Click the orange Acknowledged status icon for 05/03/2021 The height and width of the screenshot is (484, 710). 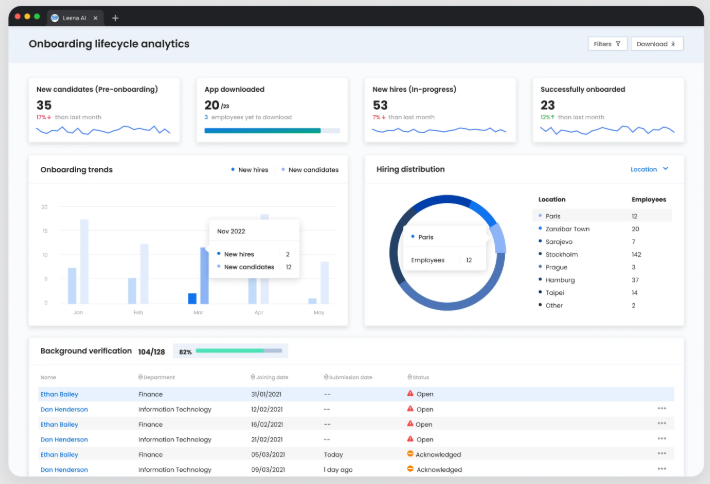coord(410,454)
